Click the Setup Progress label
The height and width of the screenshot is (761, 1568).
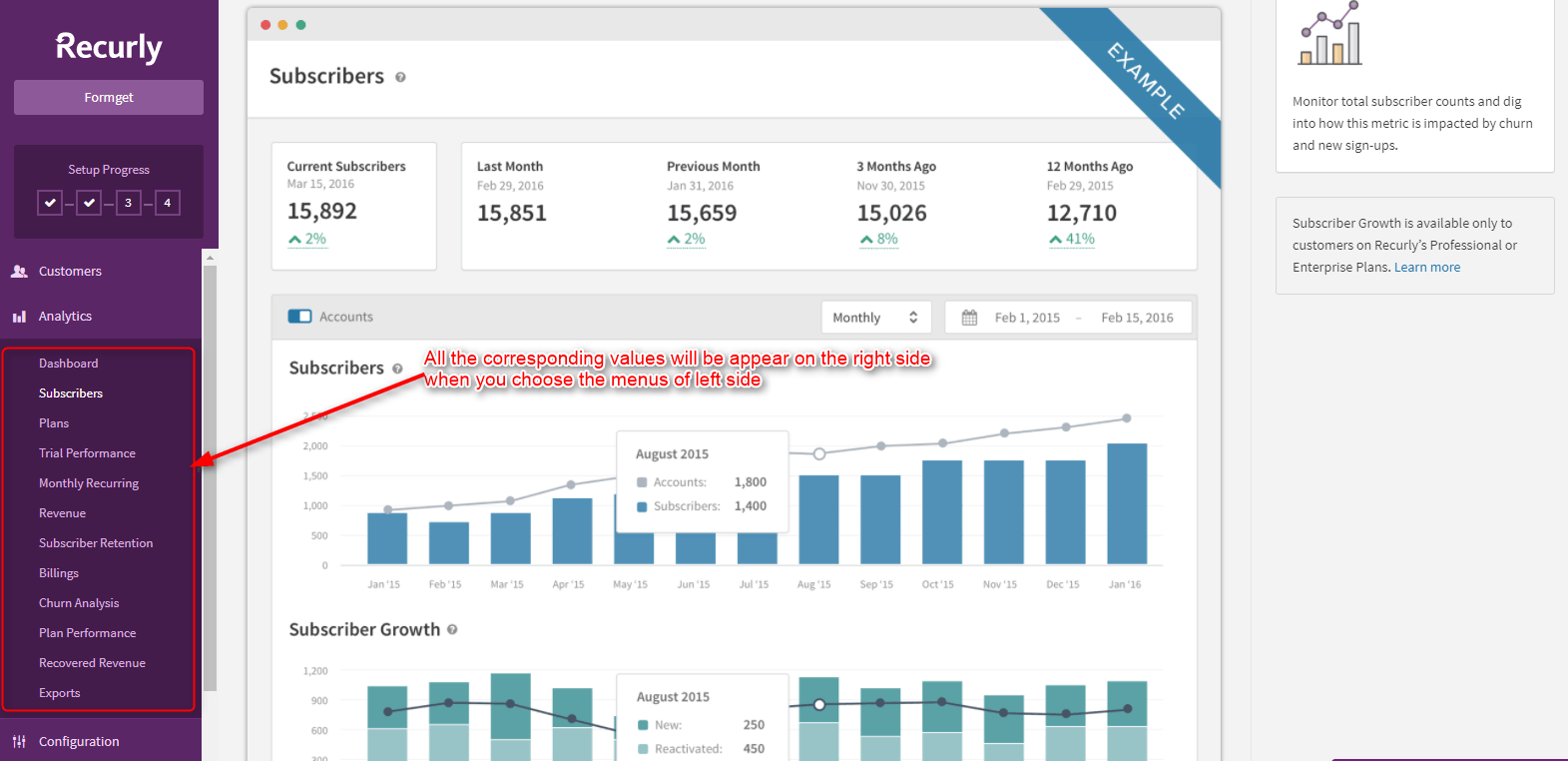[109, 170]
